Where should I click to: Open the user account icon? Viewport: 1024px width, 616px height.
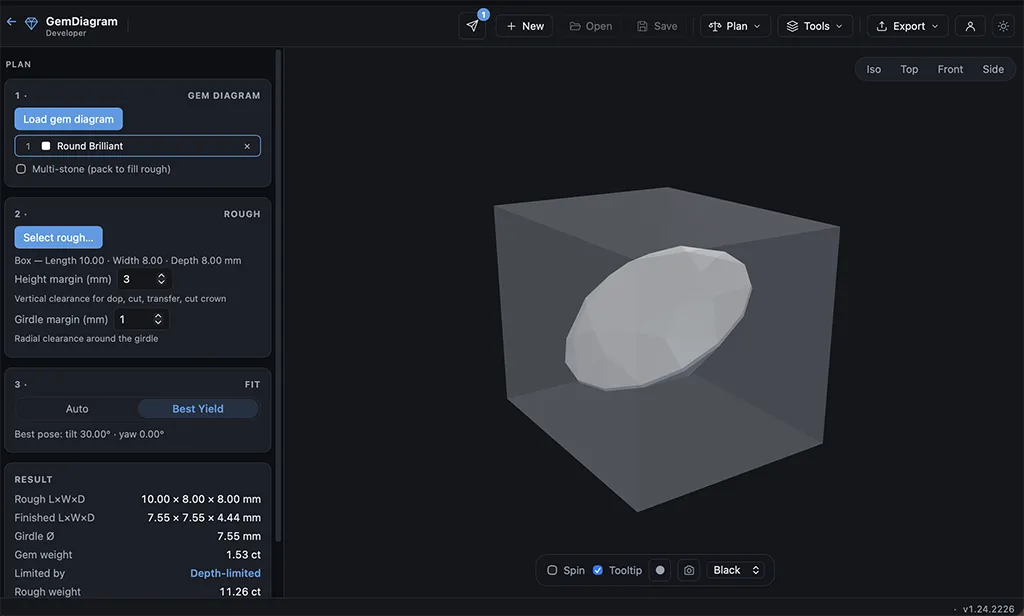(970, 26)
